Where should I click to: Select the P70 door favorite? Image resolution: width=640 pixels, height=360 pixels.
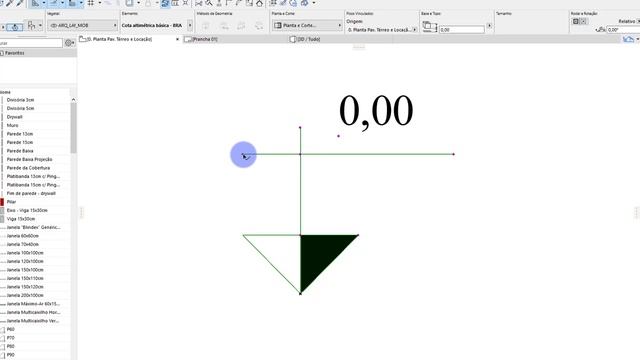11,338
